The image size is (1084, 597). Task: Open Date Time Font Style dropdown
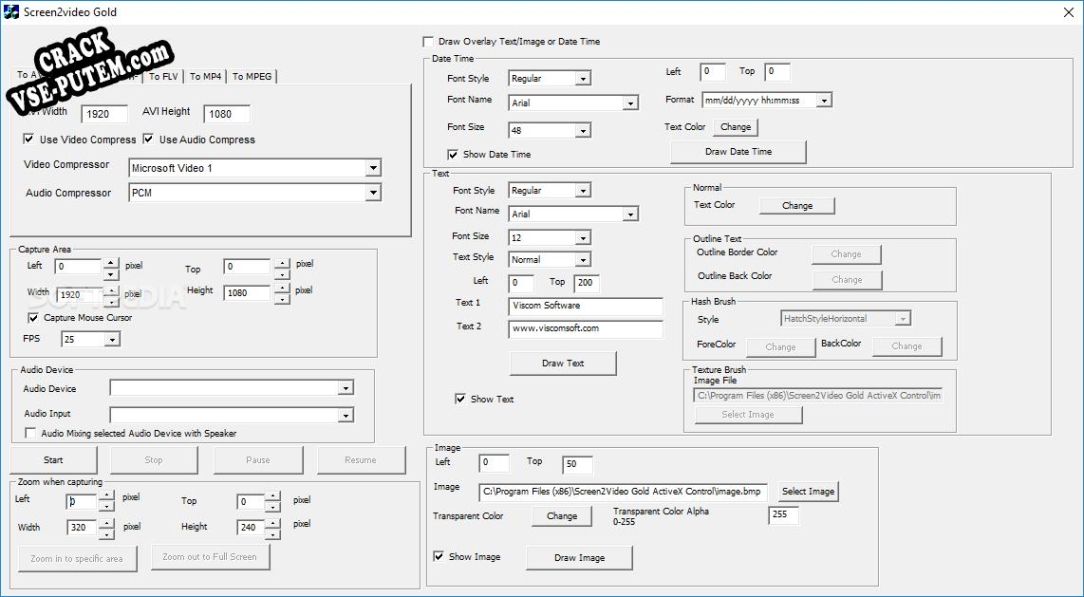pos(583,79)
